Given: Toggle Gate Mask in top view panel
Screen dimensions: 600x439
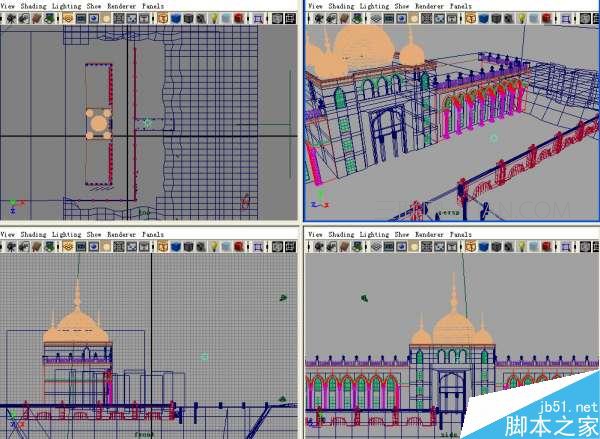Looking at the screenshot, I should click(106, 18).
